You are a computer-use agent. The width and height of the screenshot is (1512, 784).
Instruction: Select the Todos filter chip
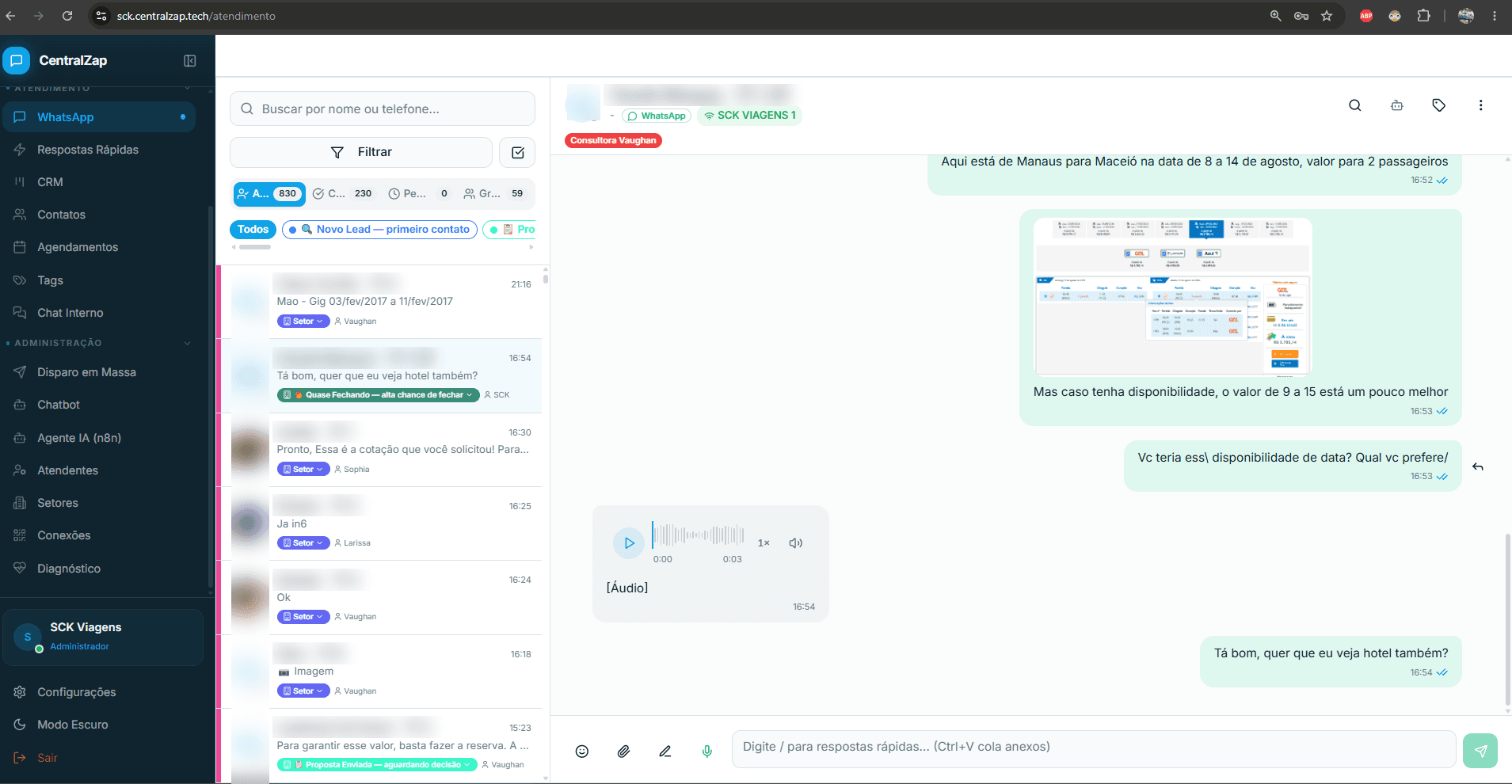253,230
